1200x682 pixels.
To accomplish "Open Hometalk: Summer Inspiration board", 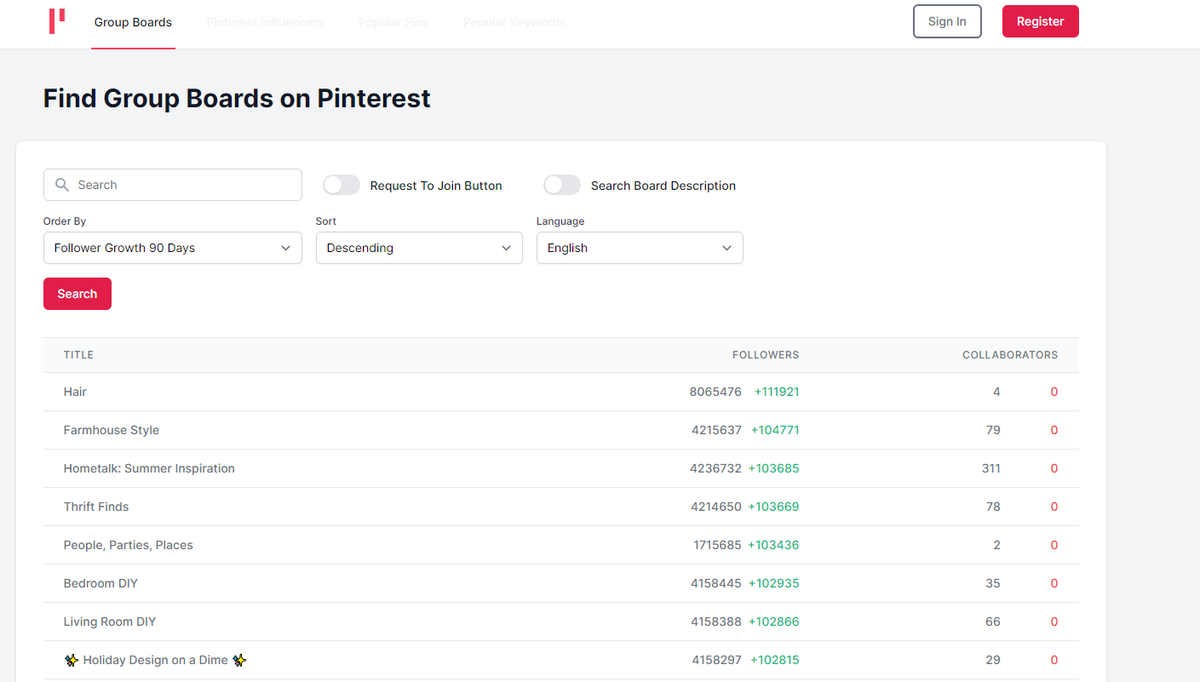I will 149,467.
